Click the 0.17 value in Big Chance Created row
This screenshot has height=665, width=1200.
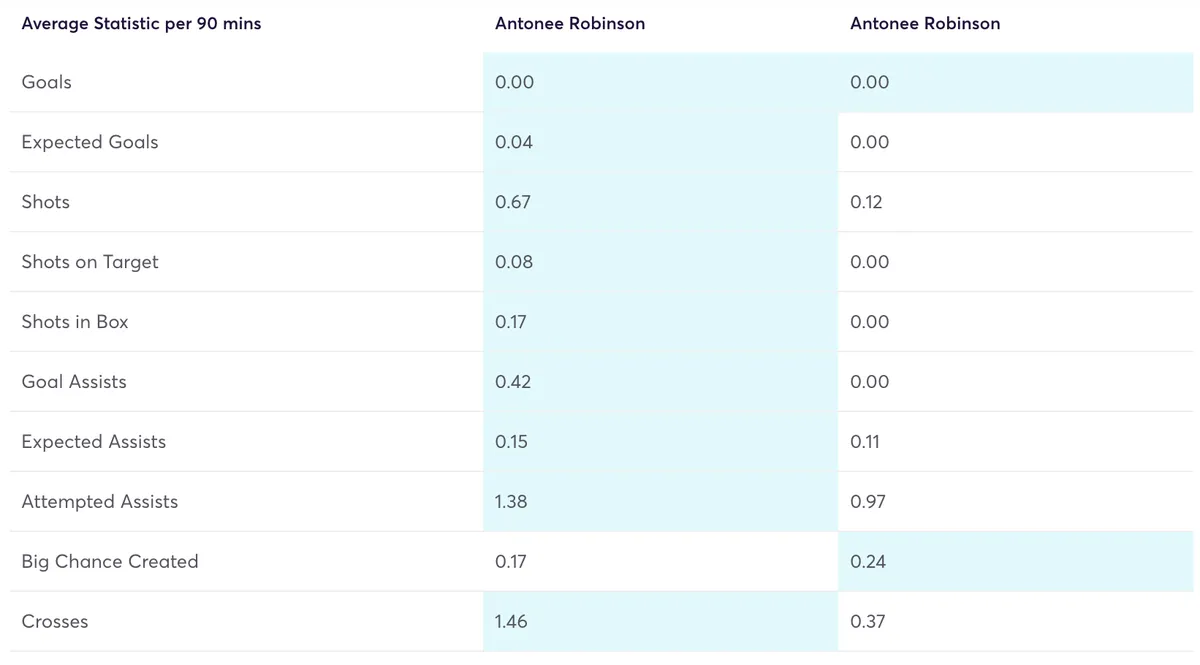pos(511,562)
